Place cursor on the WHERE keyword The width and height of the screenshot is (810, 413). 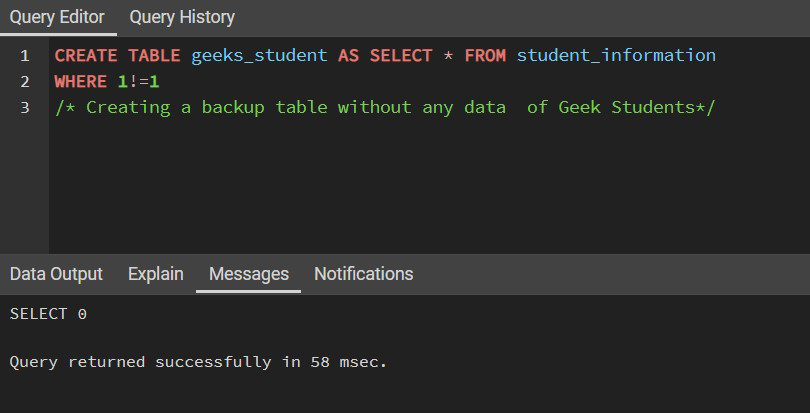tap(80, 81)
